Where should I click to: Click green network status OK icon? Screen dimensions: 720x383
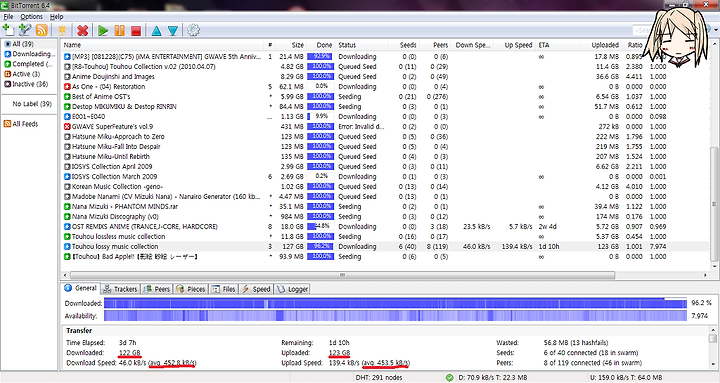coord(450,377)
